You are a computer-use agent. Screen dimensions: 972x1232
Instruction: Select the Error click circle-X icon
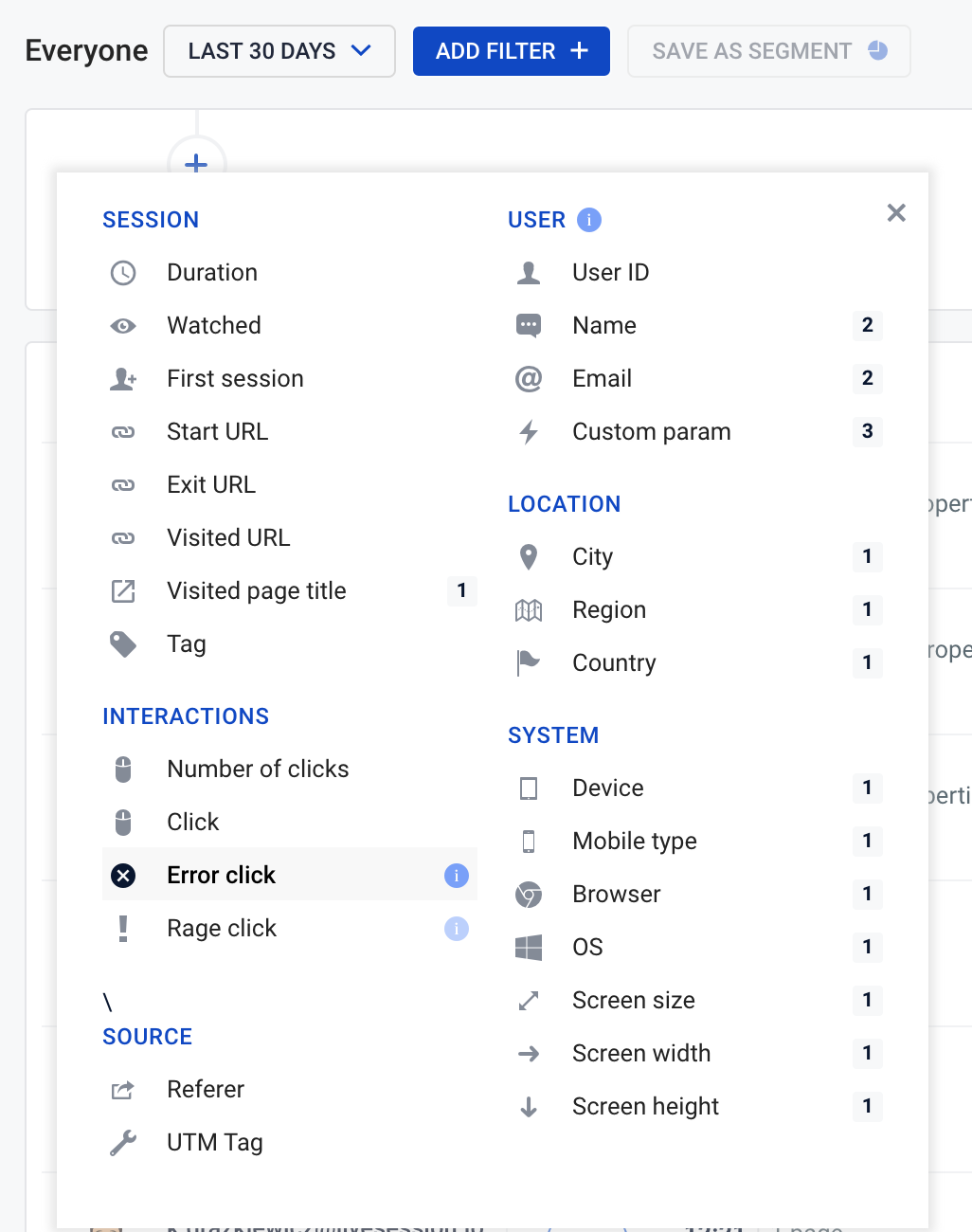tap(122, 875)
